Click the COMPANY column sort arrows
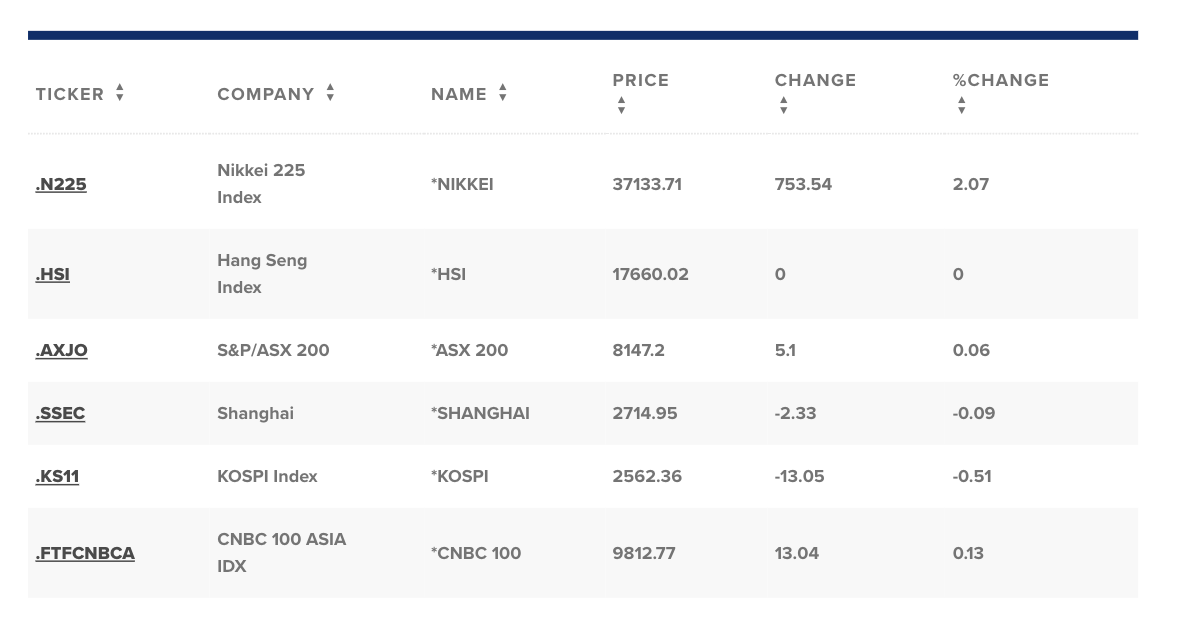This screenshot has height=624, width=1180. pos(330,93)
